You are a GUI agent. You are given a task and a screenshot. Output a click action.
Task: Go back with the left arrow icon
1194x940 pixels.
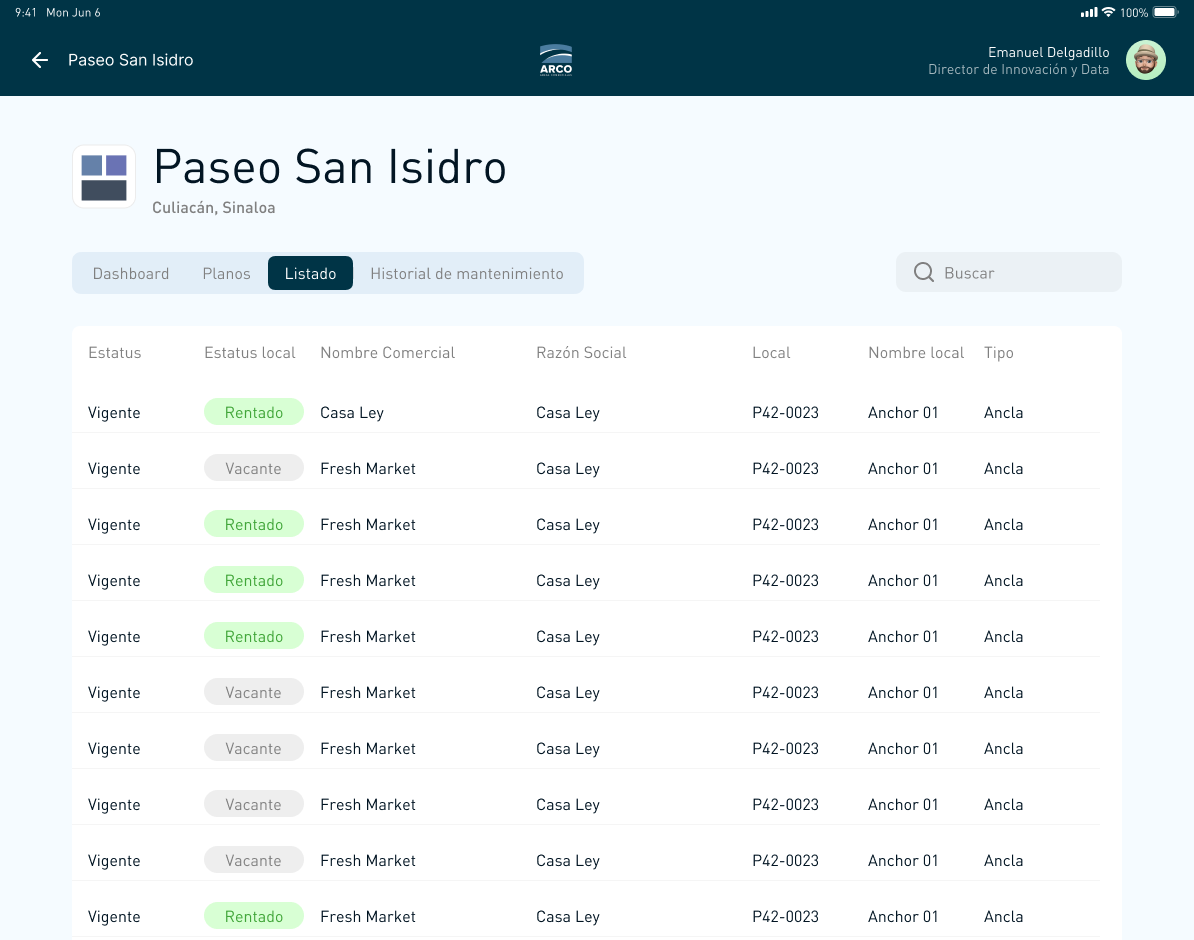point(40,60)
